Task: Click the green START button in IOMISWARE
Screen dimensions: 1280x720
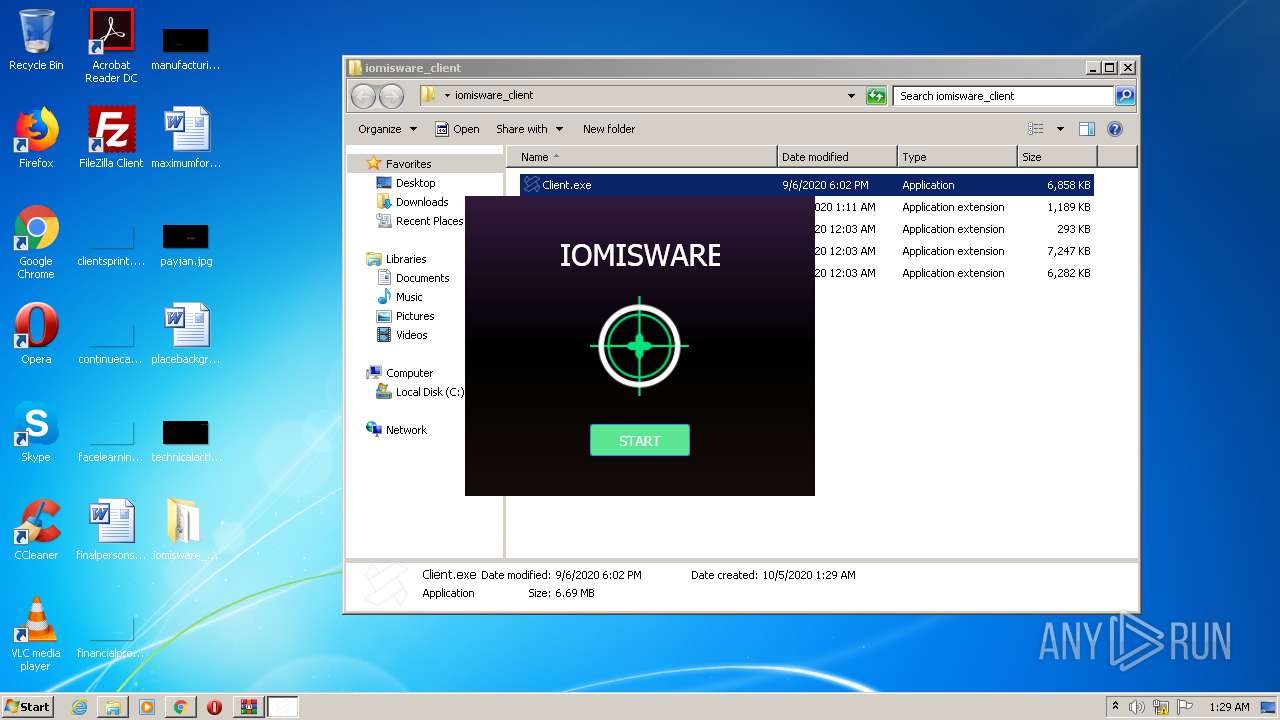Action: pos(639,440)
